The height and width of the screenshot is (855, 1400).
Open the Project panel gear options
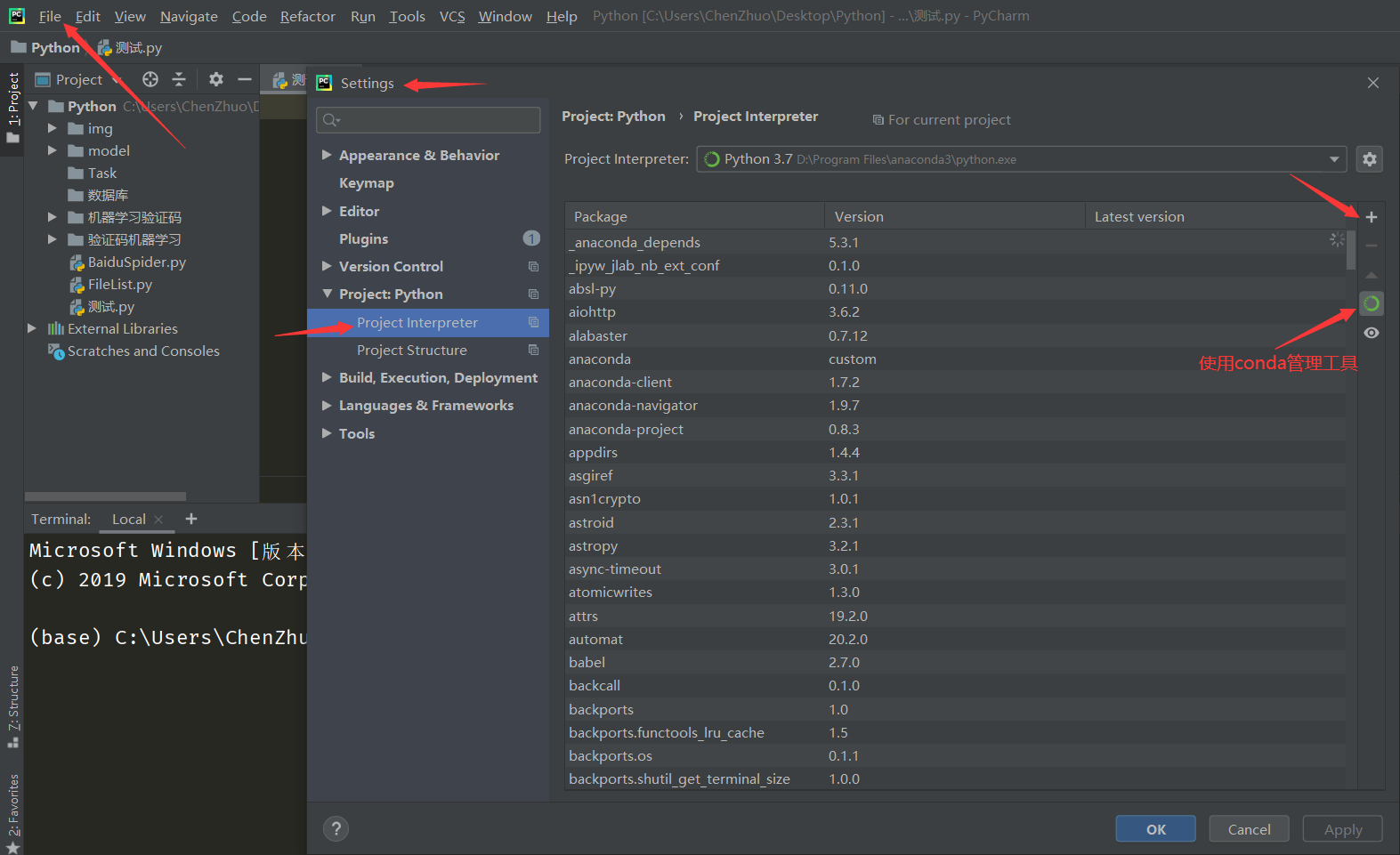coord(215,80)
